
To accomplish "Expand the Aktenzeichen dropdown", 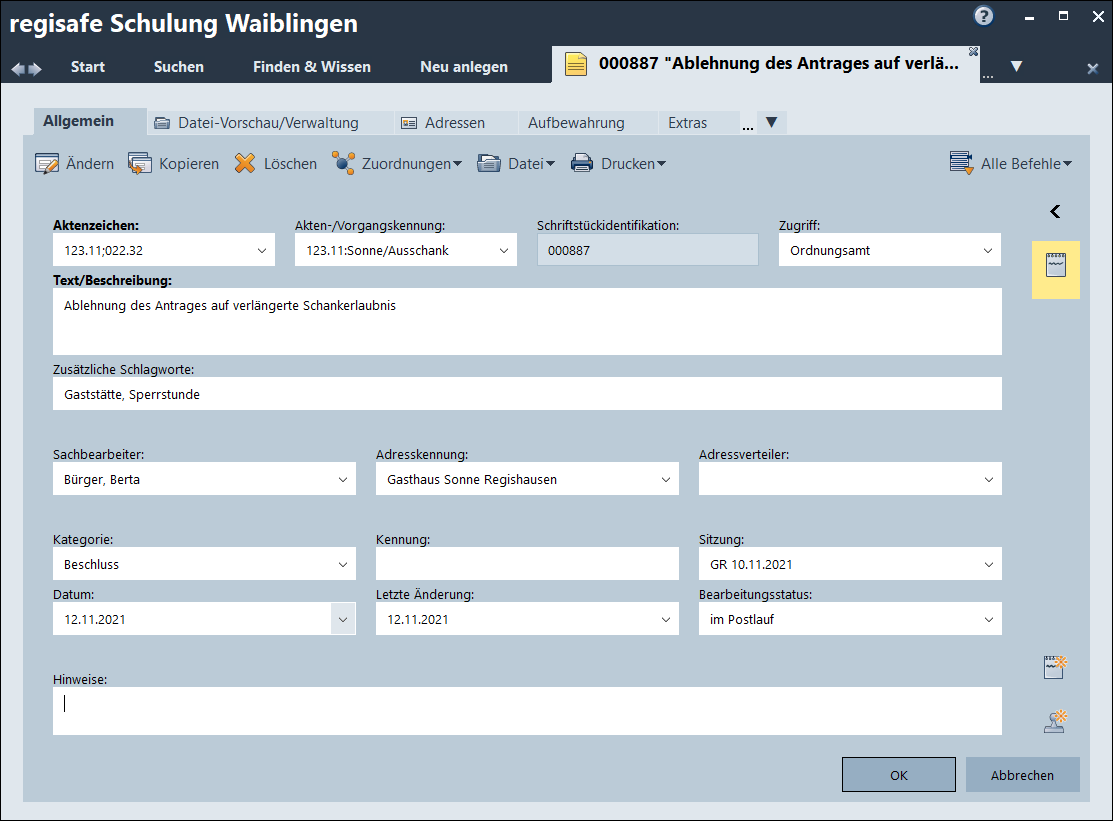I will coord(262,251).
